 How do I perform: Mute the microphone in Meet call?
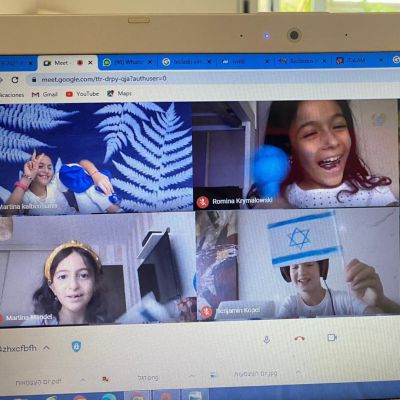266,340
